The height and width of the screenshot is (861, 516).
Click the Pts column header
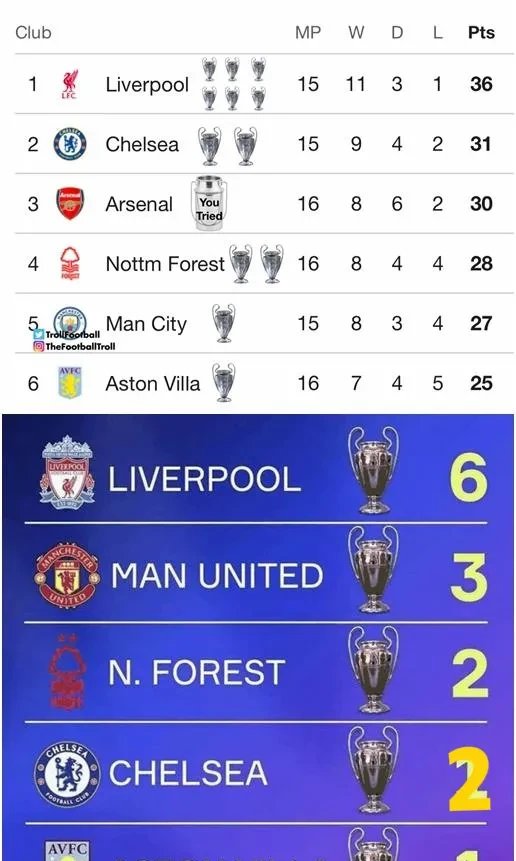pos(481,32)
